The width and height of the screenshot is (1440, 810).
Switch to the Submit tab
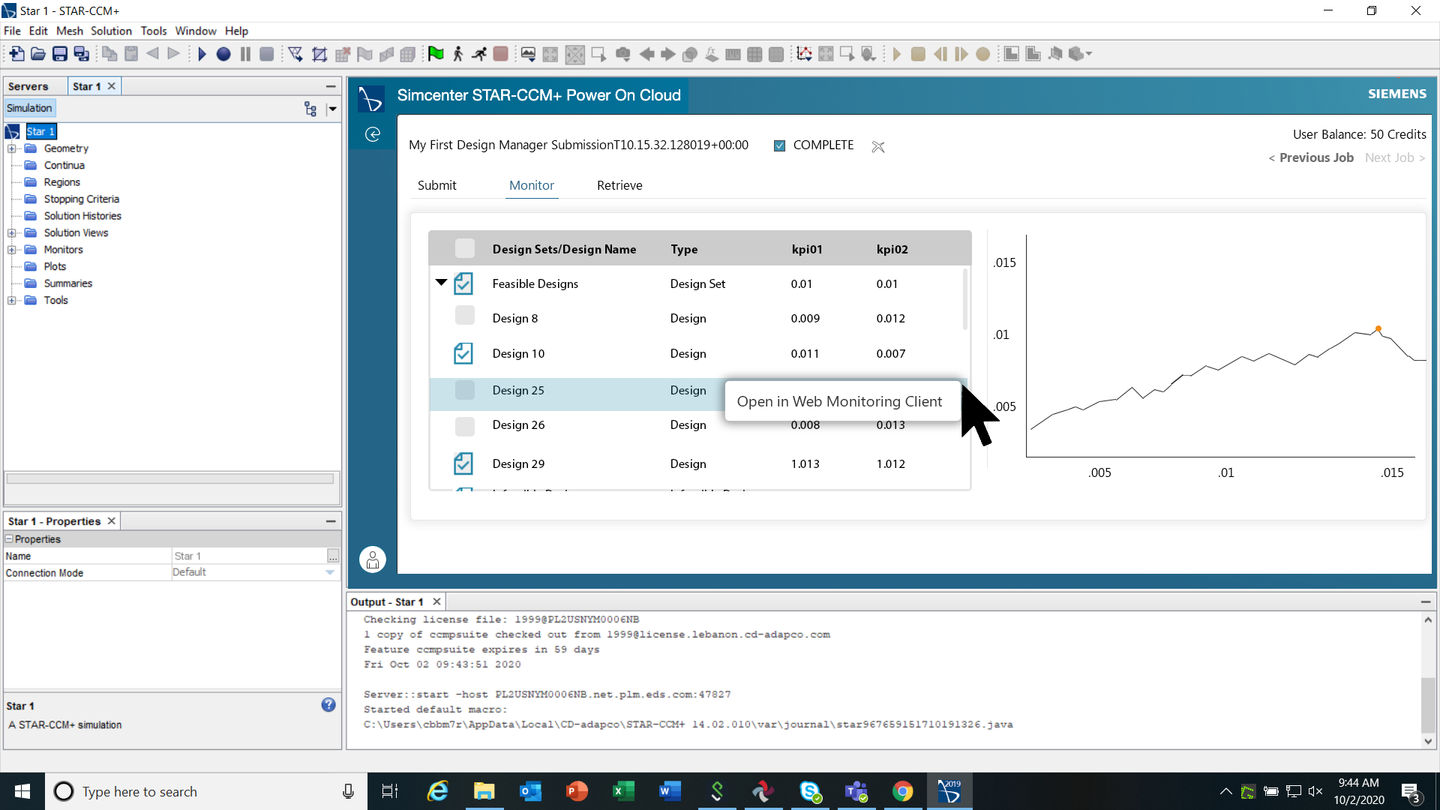coord(437,185)
